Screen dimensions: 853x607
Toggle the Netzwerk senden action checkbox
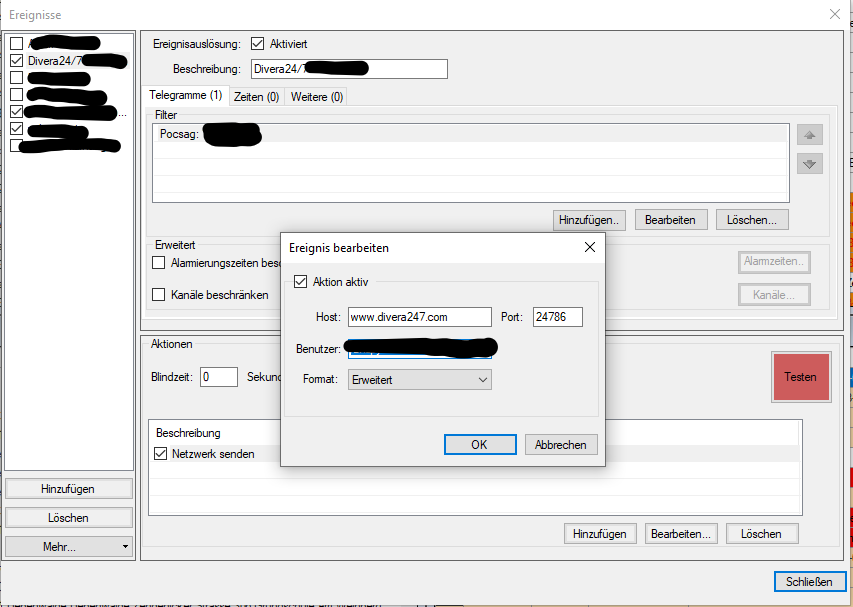click(x=160, y=454)
